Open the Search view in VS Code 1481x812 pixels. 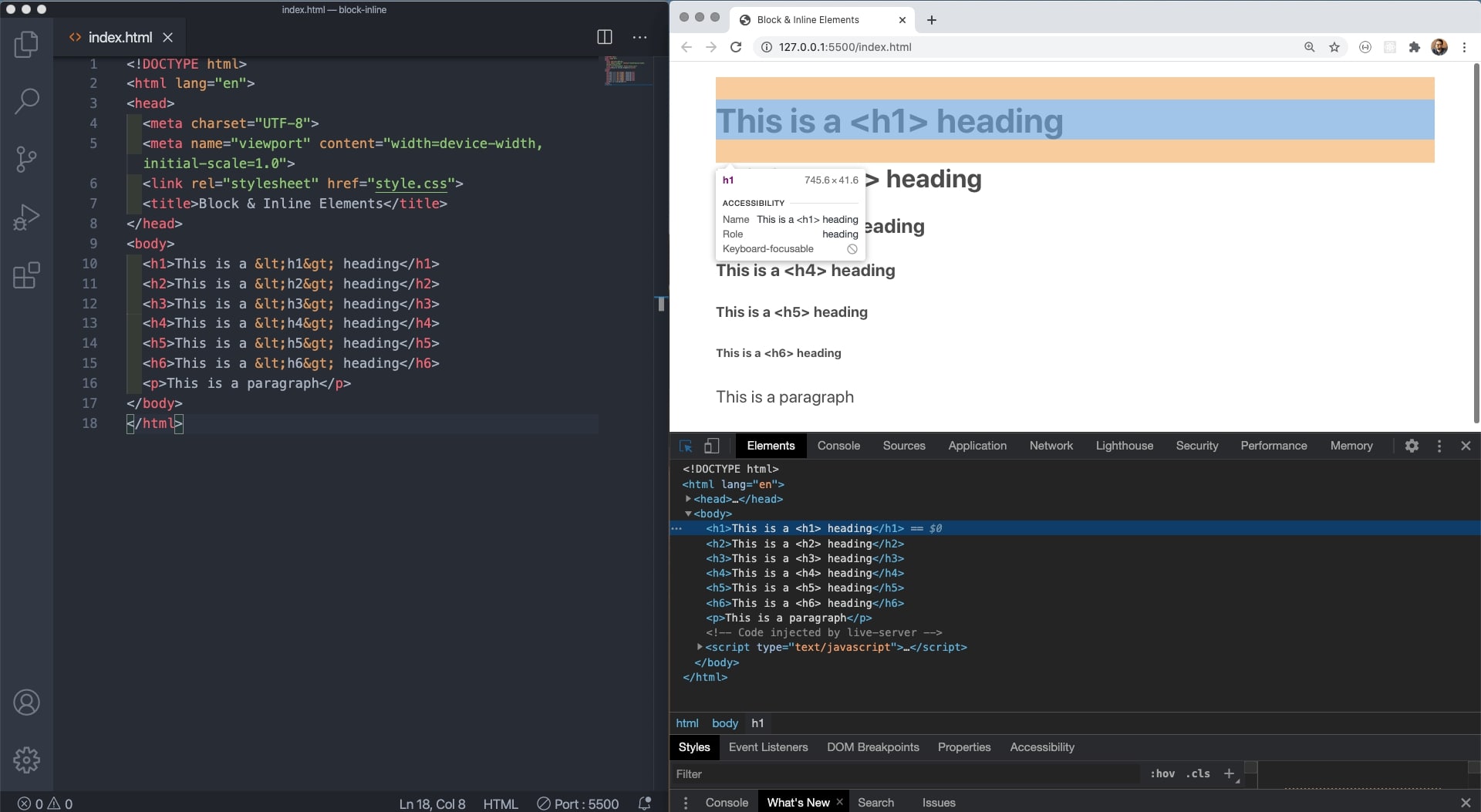pos(26,101)
